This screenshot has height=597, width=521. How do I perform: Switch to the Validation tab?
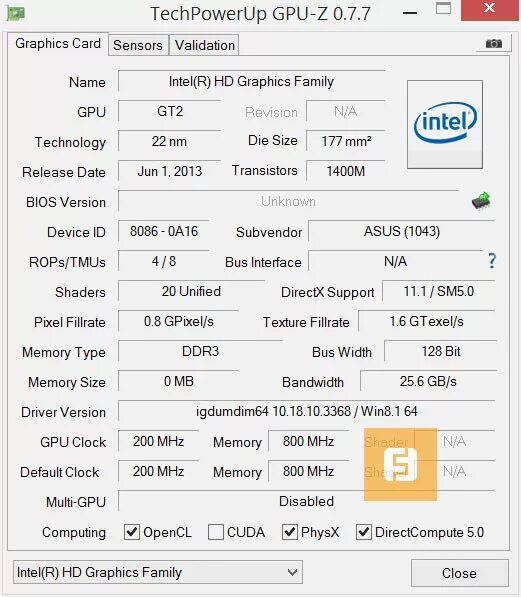pos(205,45)
